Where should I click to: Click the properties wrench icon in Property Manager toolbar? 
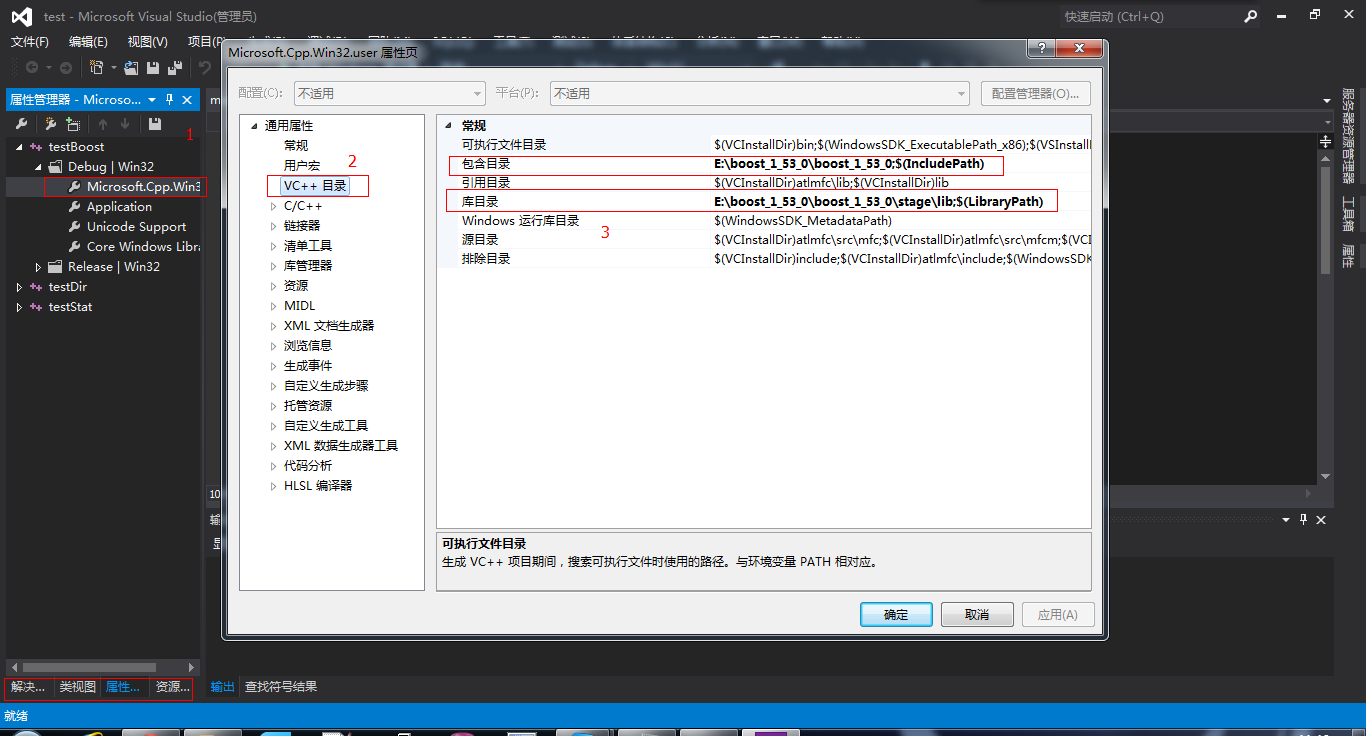click(21, 124)
